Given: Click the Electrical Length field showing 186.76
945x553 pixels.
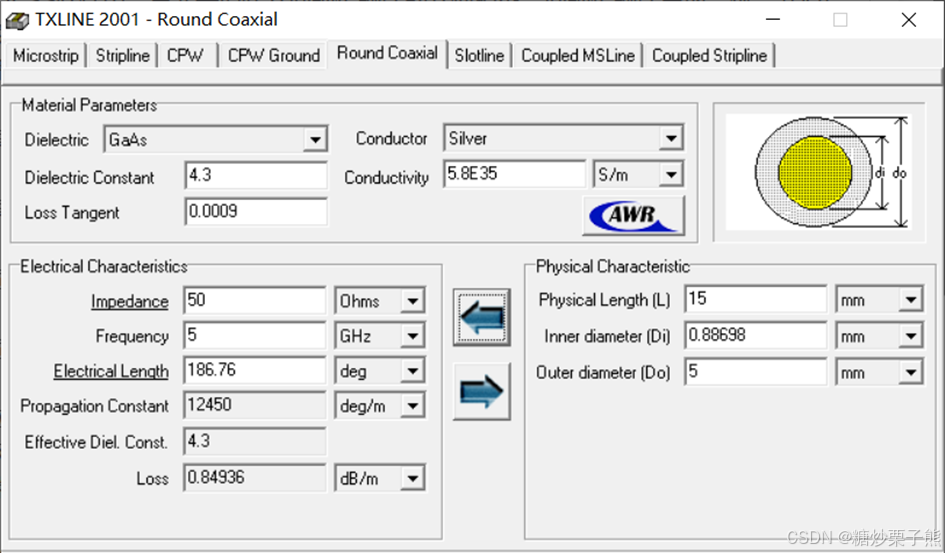Looking at the screenshot, I should tap(254, 370).
